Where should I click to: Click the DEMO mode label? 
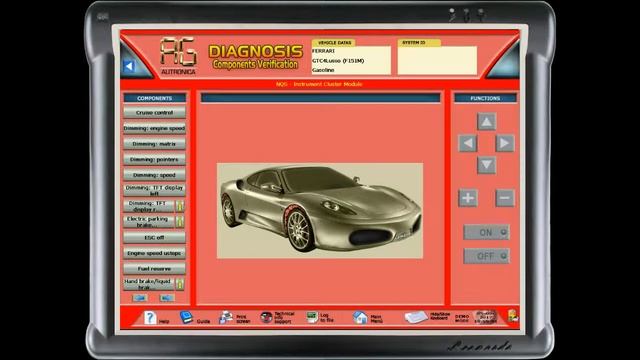coord(462,318)
